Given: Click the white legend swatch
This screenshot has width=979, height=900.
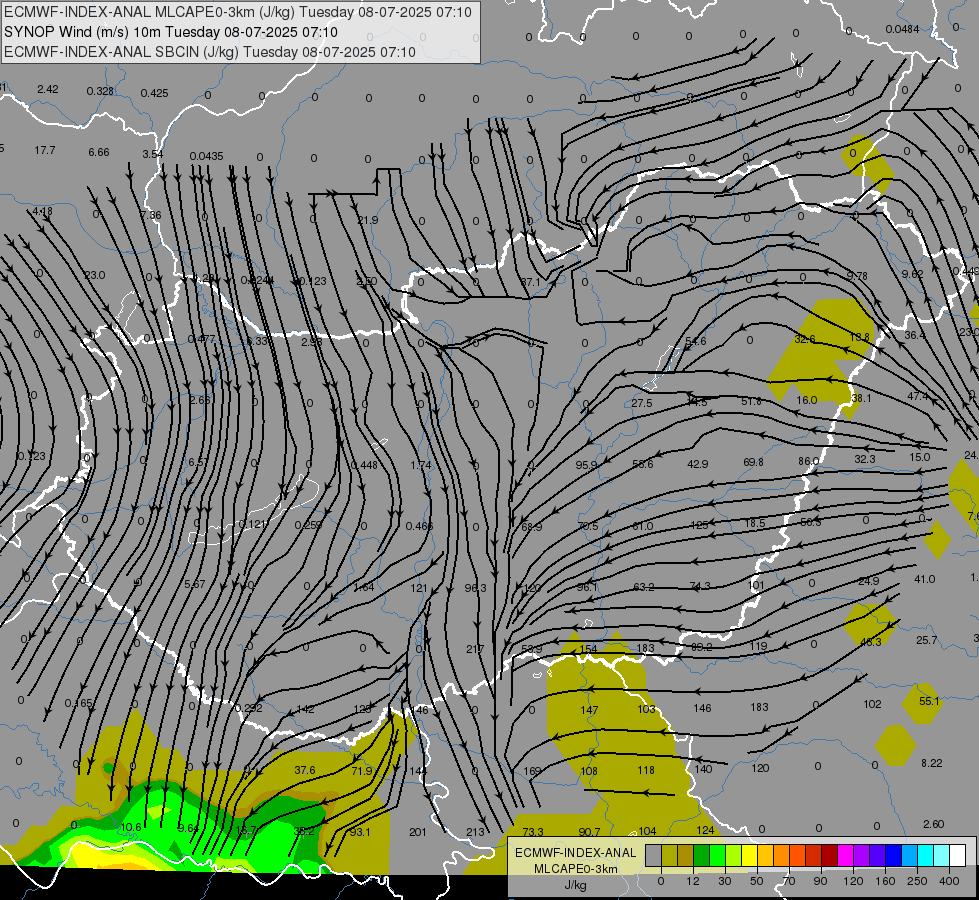Looking at the screenshot, I should 958,855.
